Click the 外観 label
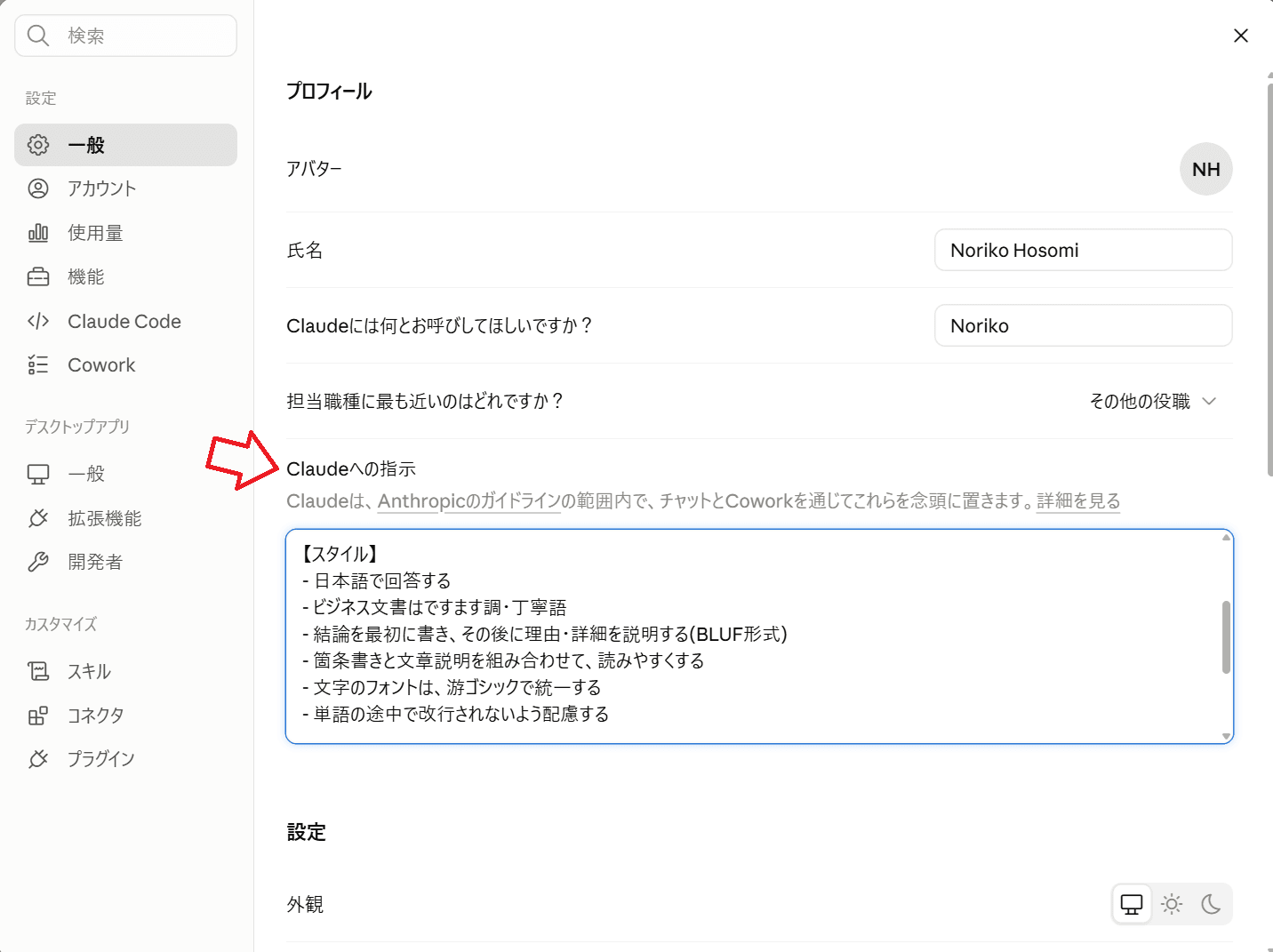1273x952 pixels. (x=305, y=904)
